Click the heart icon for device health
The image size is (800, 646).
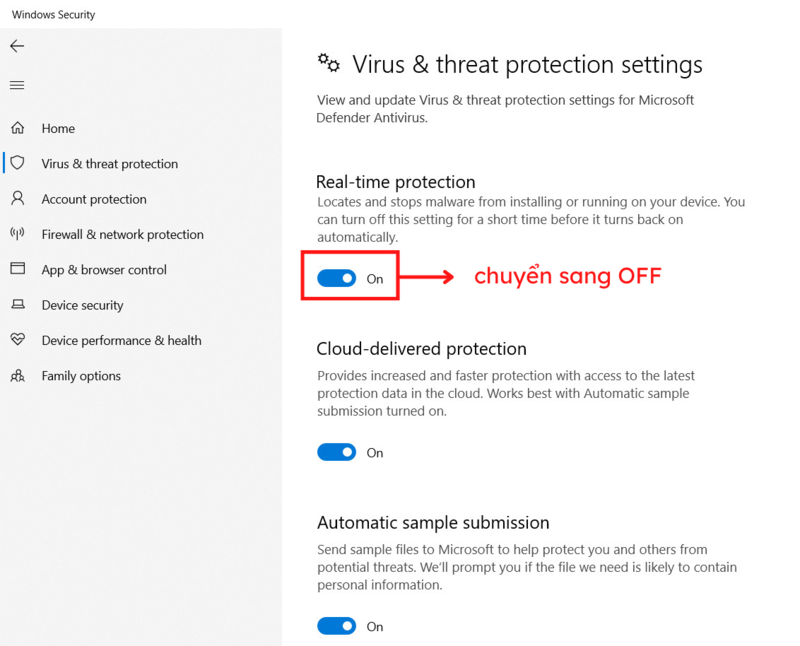point(18,339)
